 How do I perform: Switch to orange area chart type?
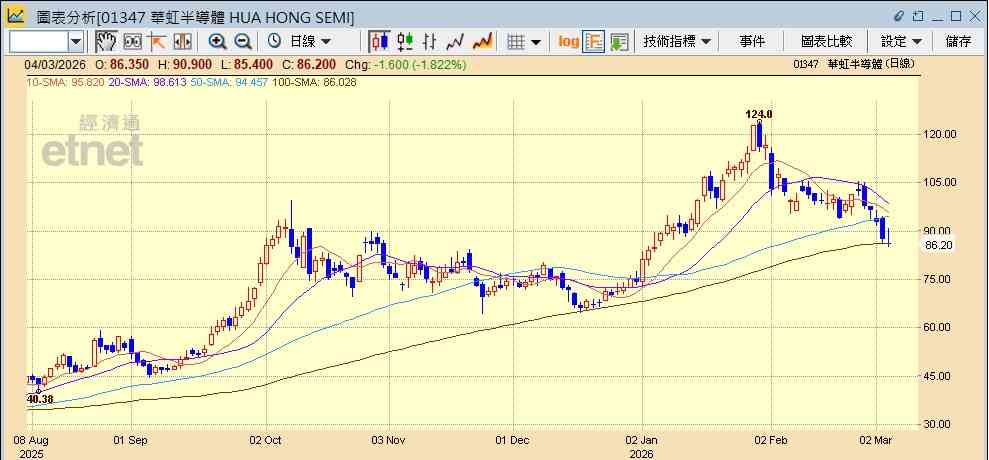click(x=483, y=42)
